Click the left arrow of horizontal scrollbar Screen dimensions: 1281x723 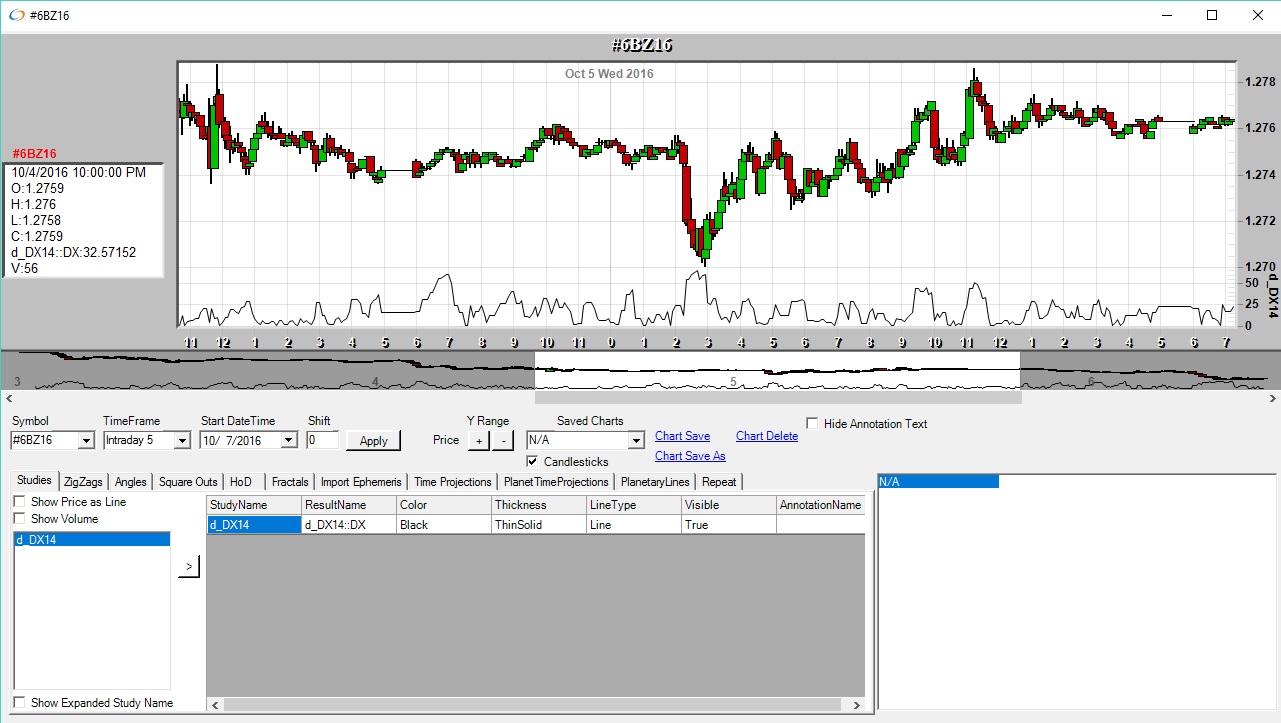[213, 705]
